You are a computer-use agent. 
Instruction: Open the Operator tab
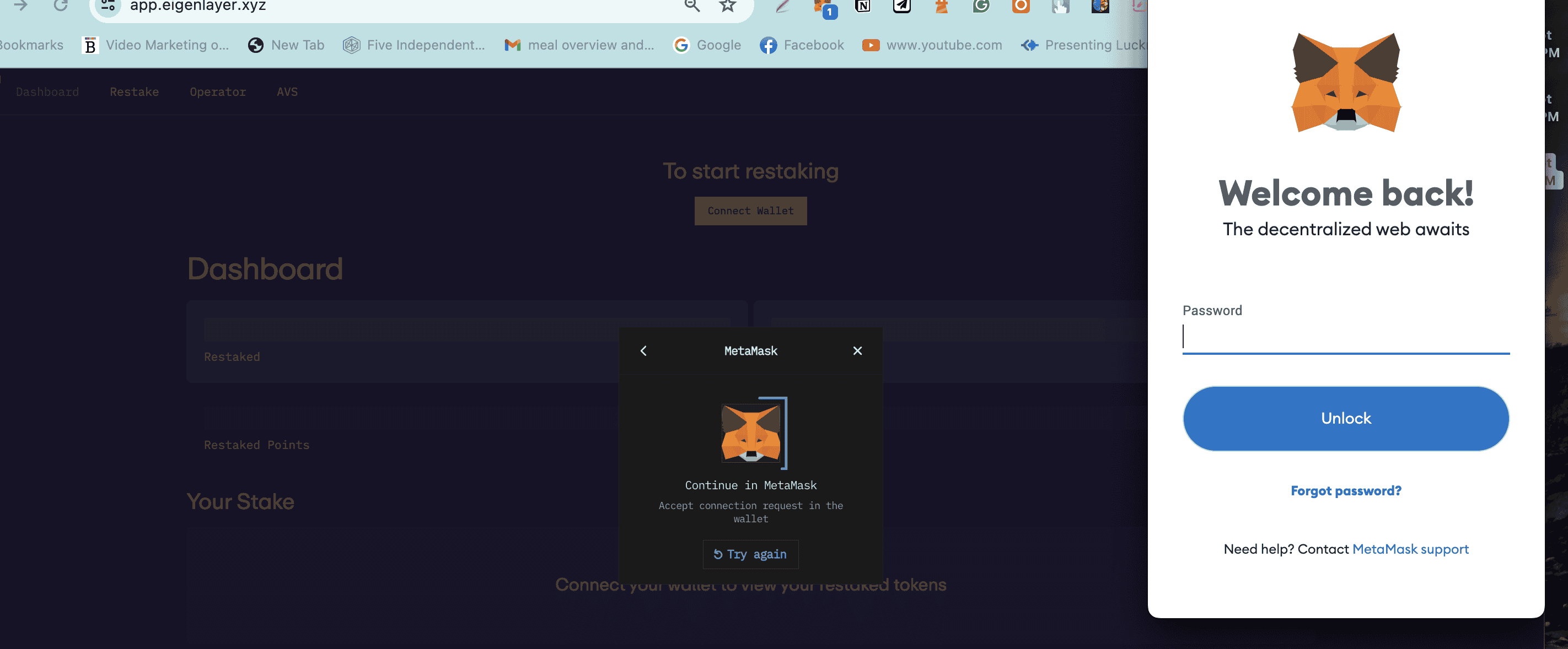point(218,92)
